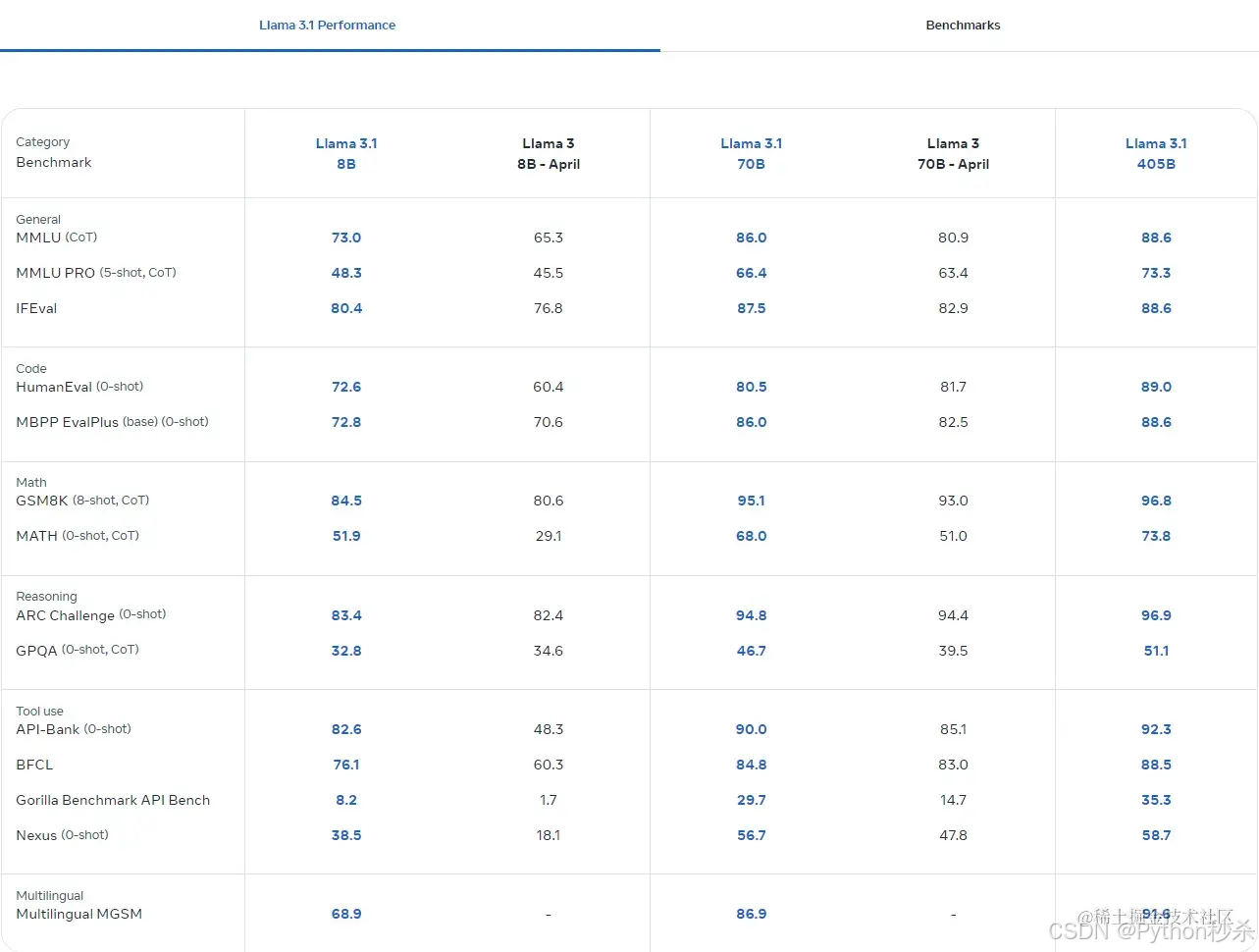The image size is (1259, 952).
Task: Click the 8.2 Gorilla Benchmark score
Action: [346, 800]
